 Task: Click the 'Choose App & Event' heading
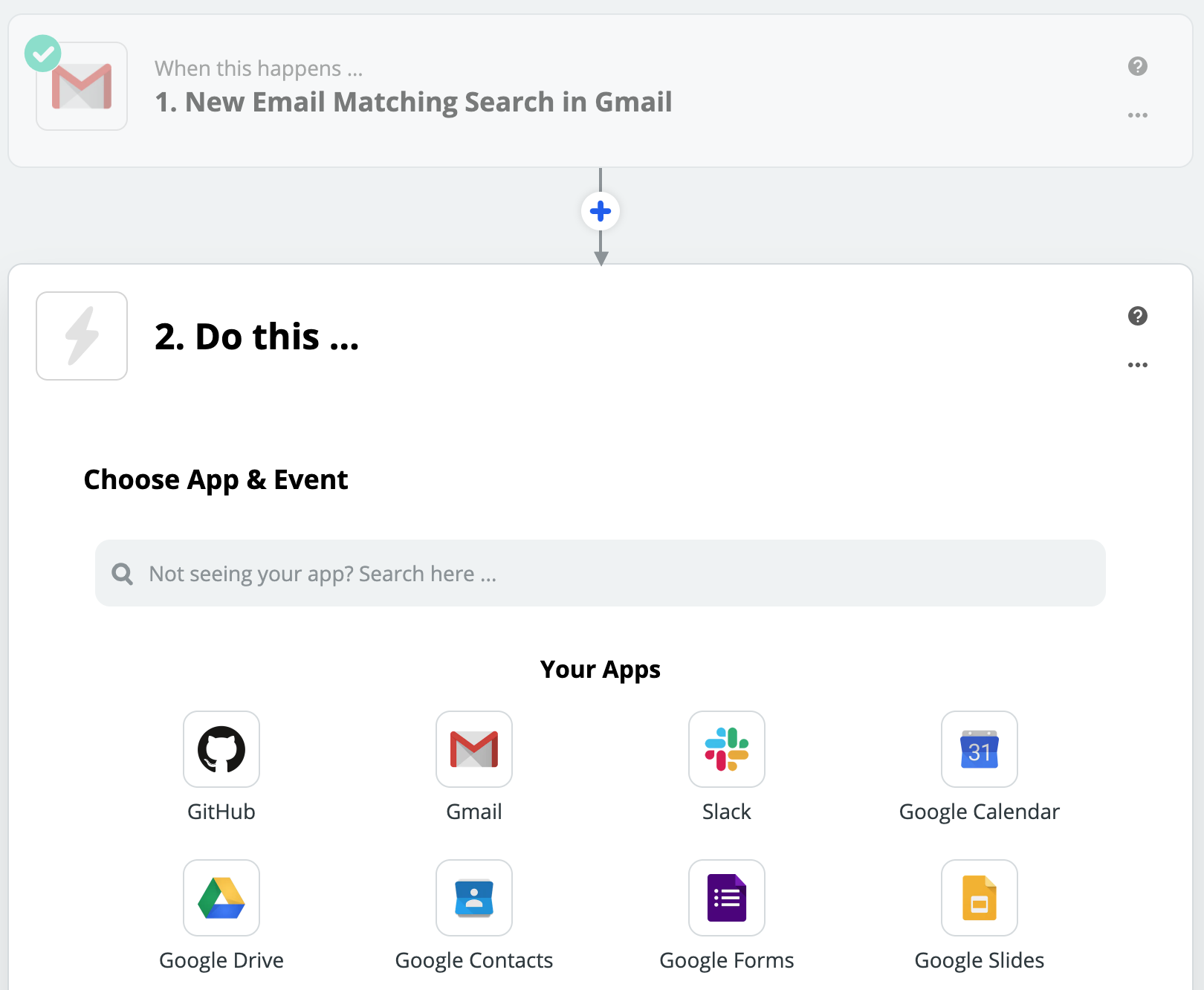(x=216, y=480)
